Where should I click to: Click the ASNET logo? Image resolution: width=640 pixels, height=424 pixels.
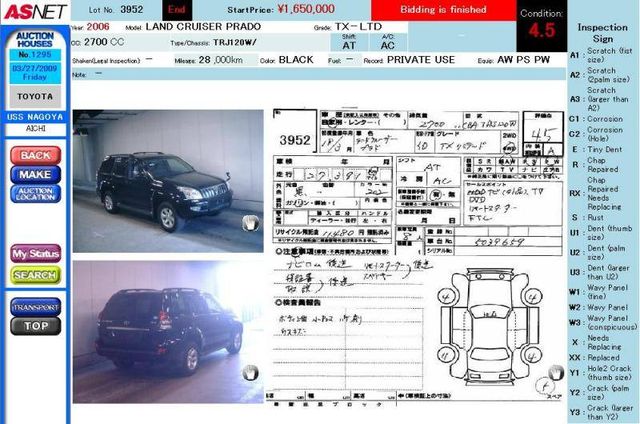(x=35, y=11)
